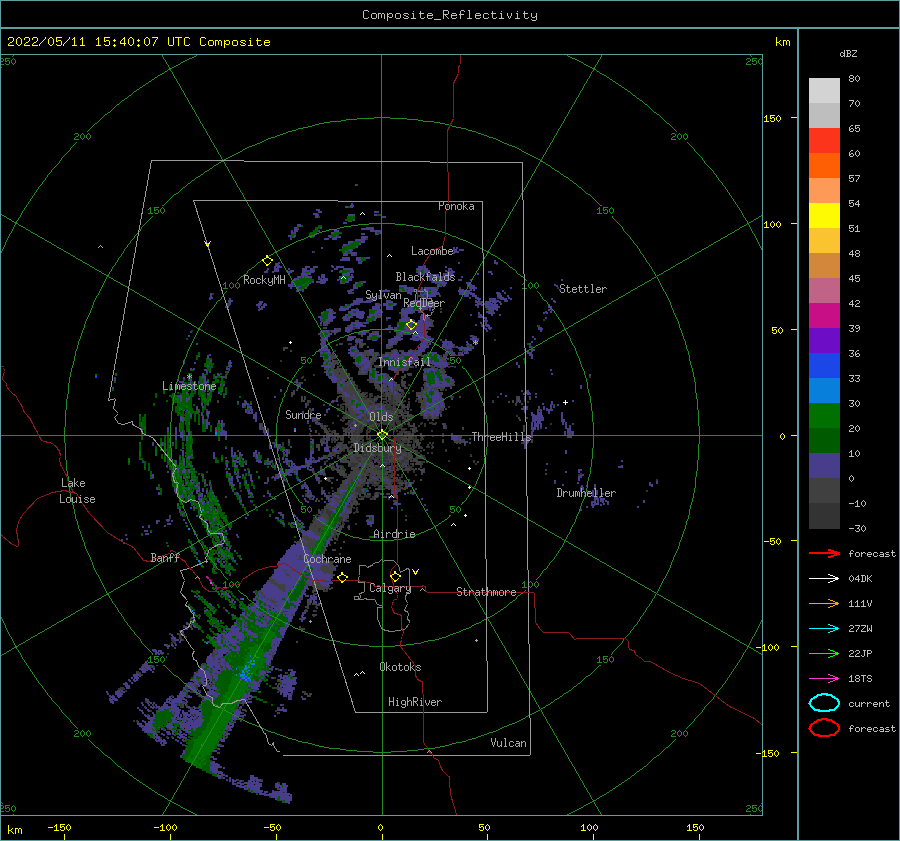Click the Blackfalds city label
The width and height of the screenshot is (900, 841).
click(x=425, y=277)
